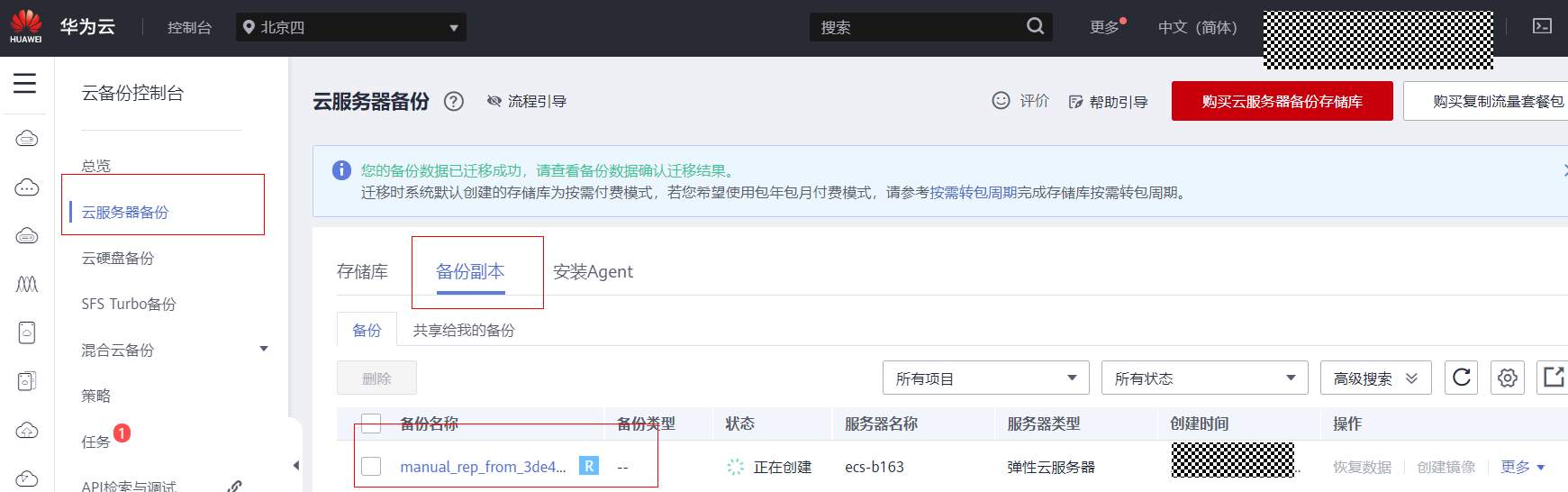
Task: Go to the 控制台 console
Action: tap(189, 27)
